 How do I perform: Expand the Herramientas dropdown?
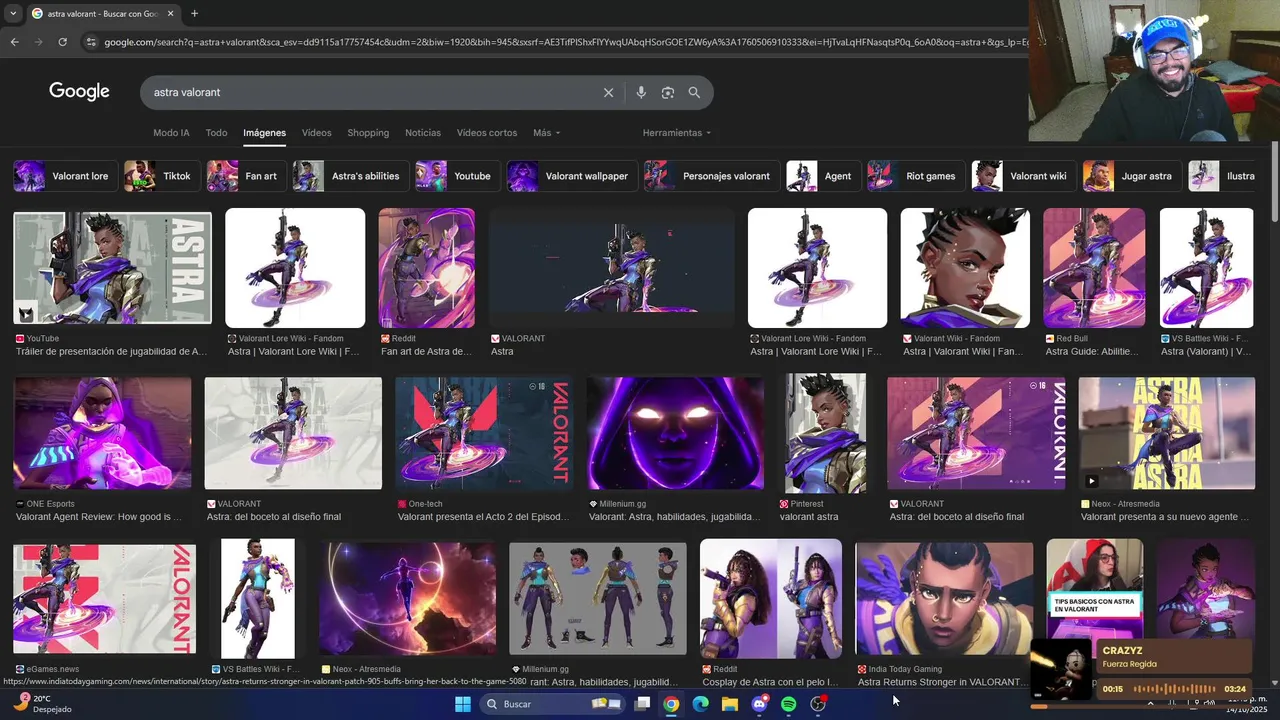pos(677,133)
